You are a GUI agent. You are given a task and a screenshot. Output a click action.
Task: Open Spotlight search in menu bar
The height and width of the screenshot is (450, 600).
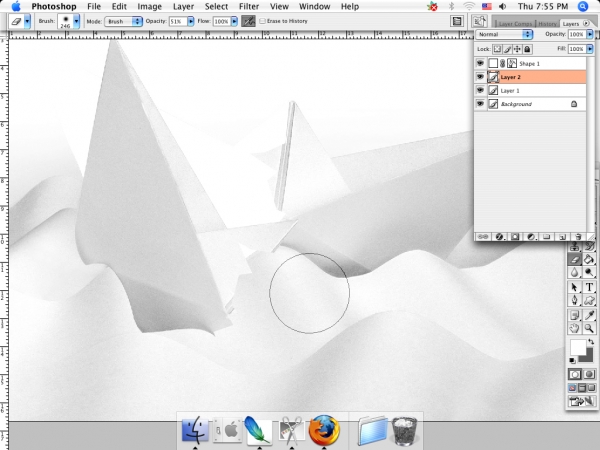582,6
